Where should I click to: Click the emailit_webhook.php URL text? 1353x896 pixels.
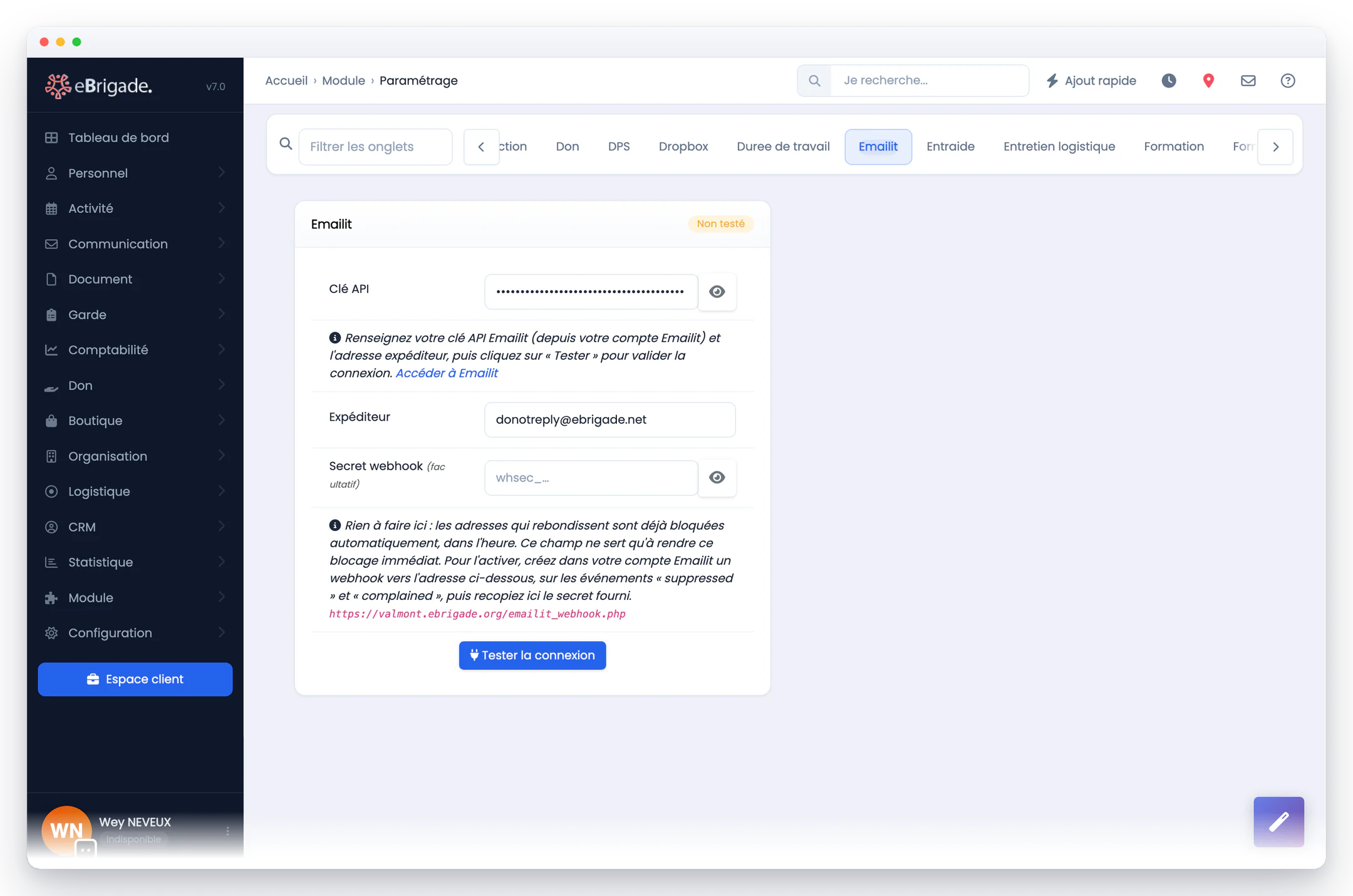point(477,614)
